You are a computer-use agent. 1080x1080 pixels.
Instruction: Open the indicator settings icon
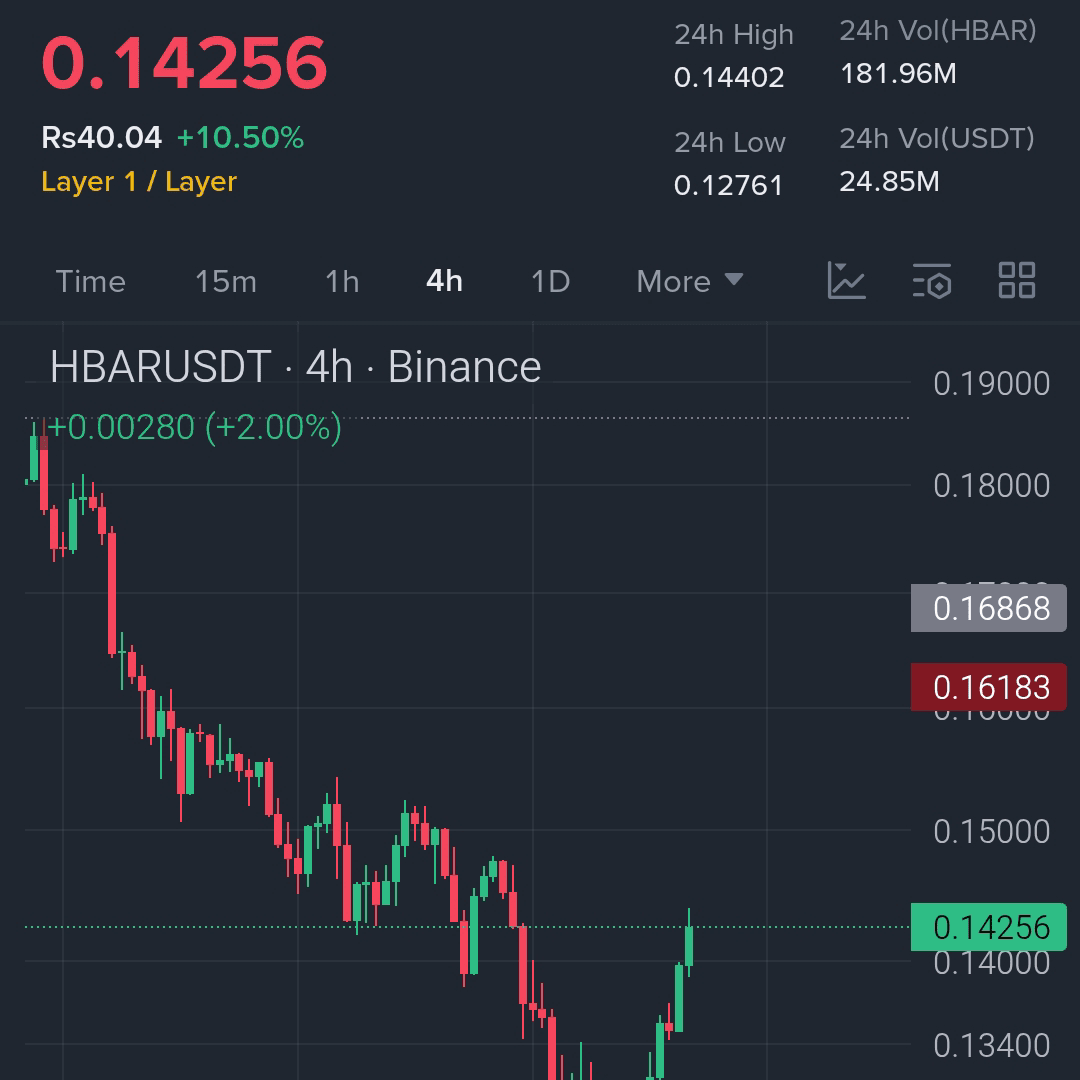click(x=932, y=280)
